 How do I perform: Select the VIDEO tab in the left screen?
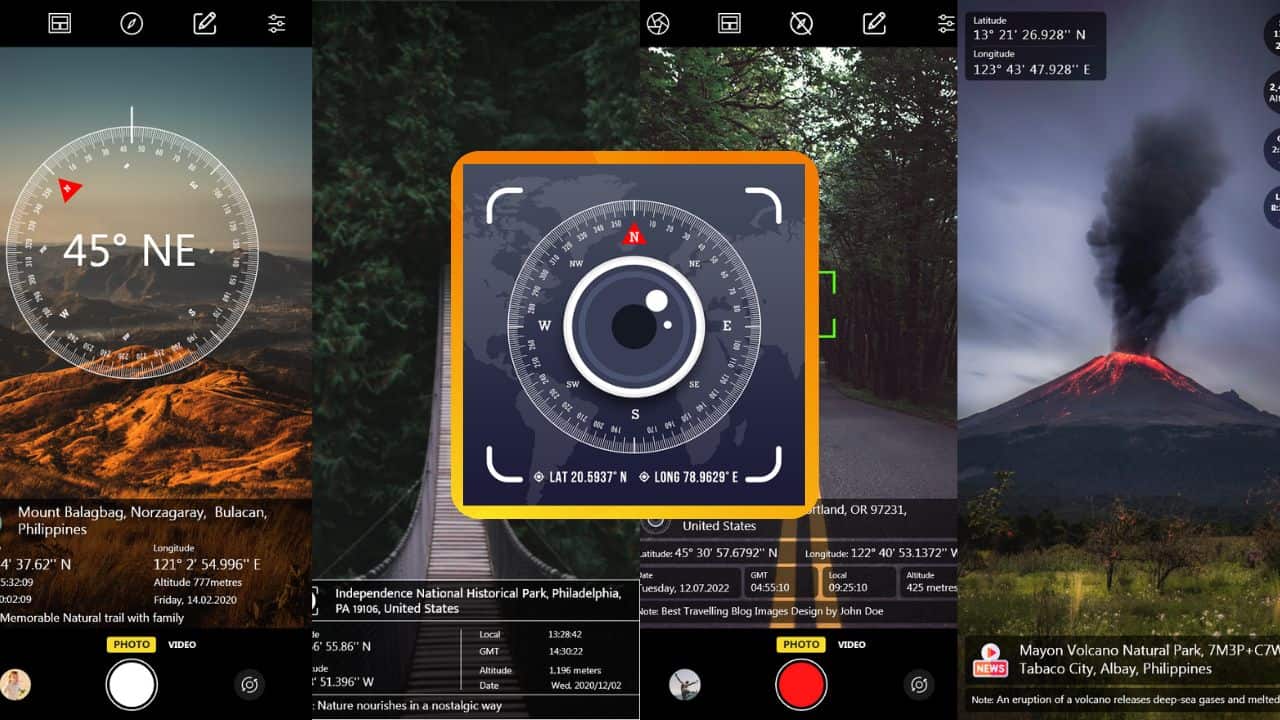(182, 645)
